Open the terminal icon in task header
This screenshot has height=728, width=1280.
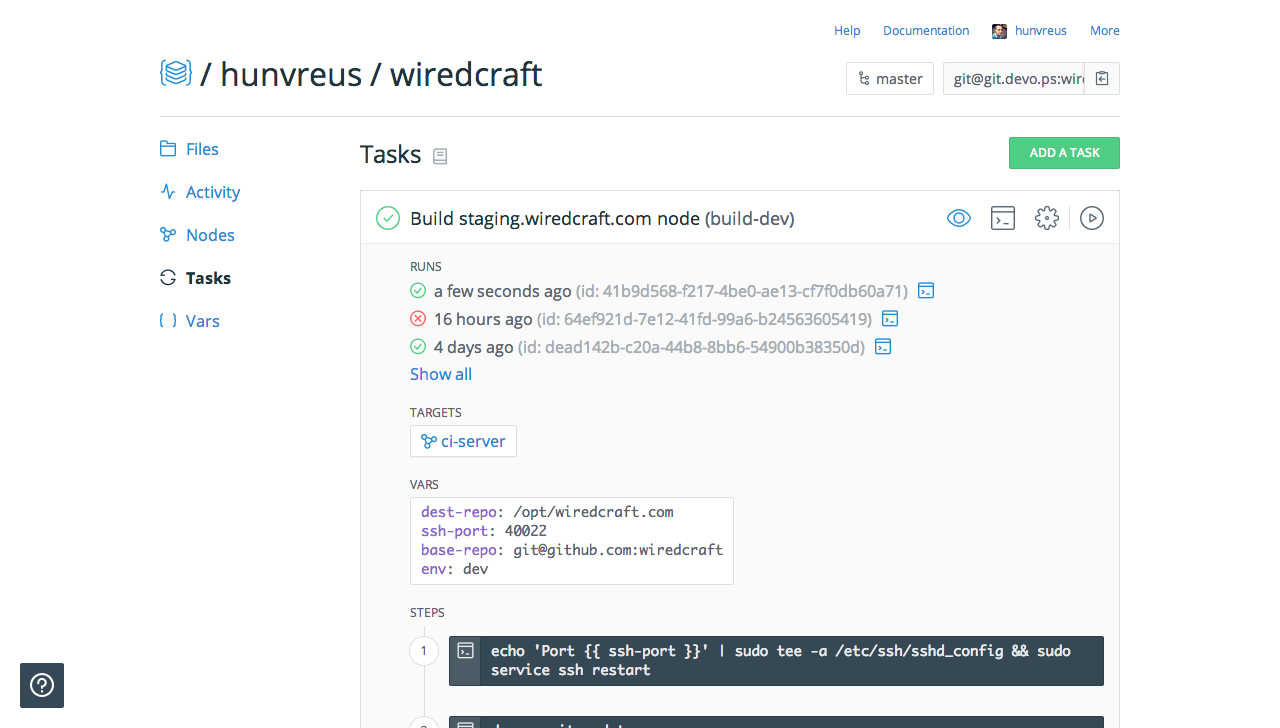point(1003,218)
